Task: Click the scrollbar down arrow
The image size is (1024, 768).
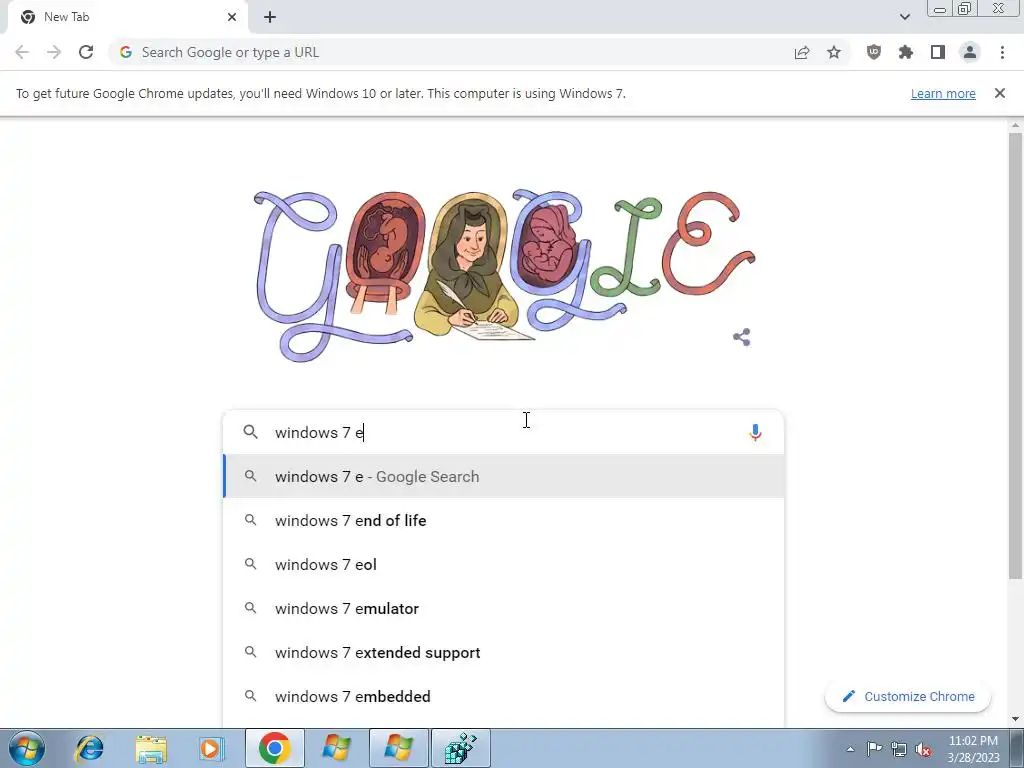Action: tap(1015, 719)
